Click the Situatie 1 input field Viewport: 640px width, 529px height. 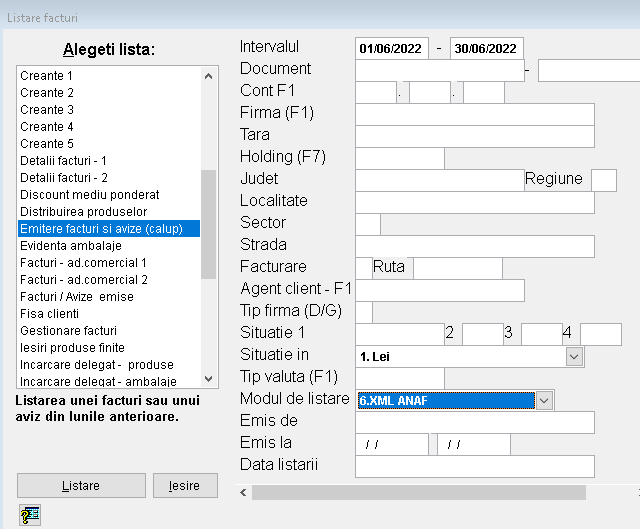click(x=400, y=335)
